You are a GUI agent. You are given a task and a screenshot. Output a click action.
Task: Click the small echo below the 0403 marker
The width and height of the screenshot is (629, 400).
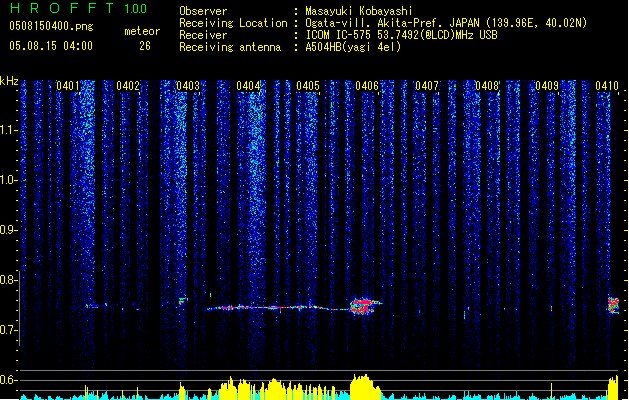(x=183, y=301)
